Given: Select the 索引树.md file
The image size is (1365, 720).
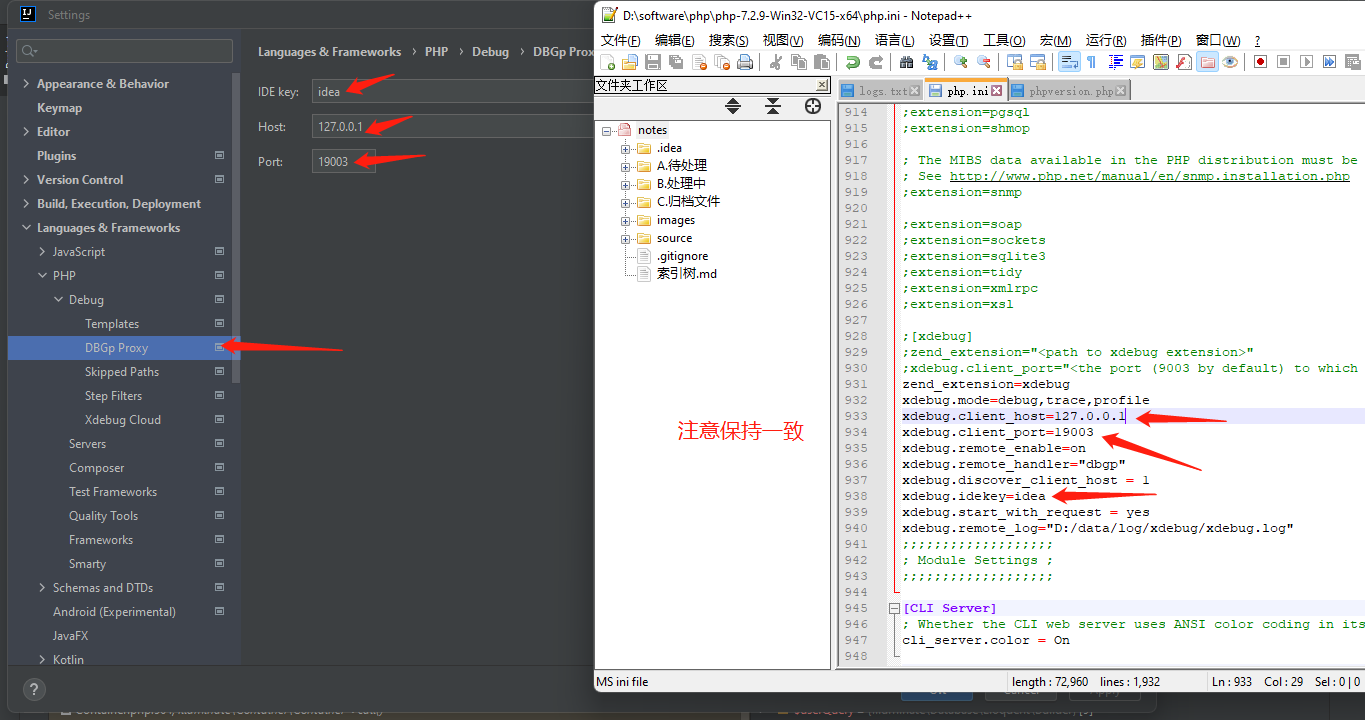Looking at the screenshot, I should [x=686, y=274].
